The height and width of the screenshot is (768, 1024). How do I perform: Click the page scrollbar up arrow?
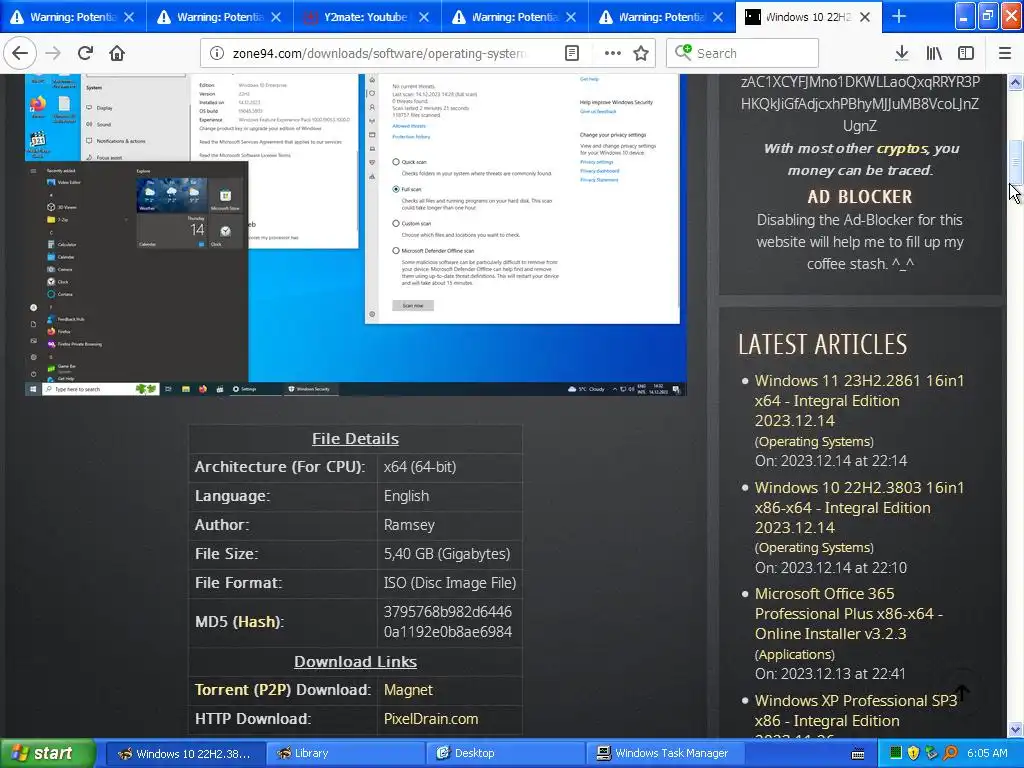(x=1016, y=82)
